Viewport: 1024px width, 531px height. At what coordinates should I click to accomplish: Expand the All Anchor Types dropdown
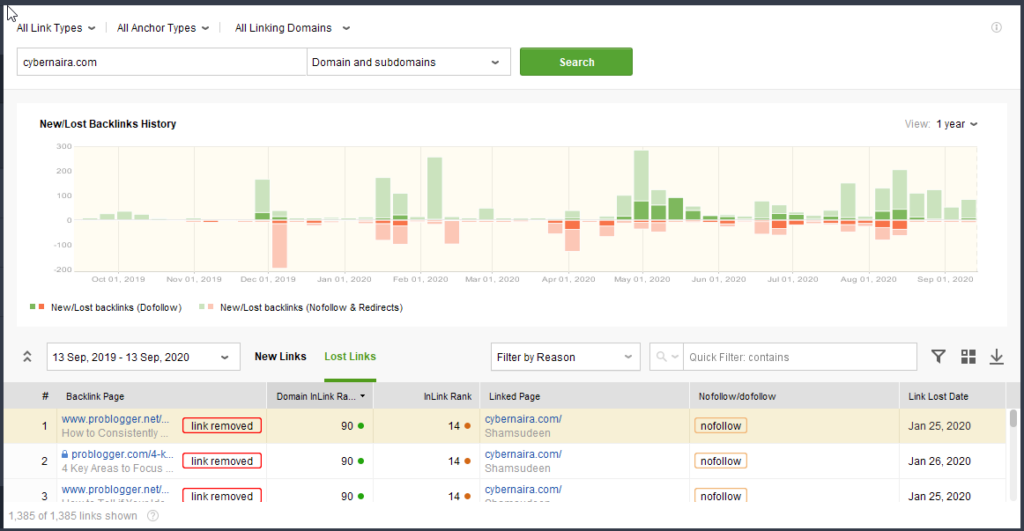pyautogui.click(x=163, y=28)
